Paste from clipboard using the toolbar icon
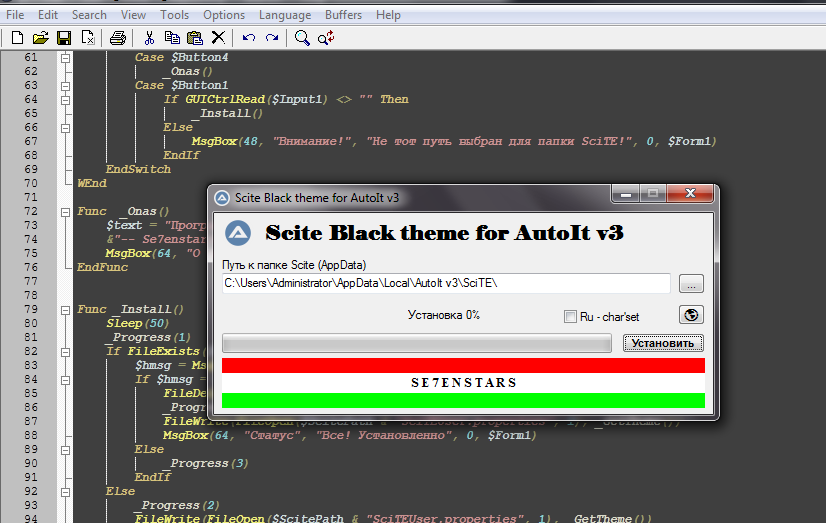The image size is (826, 523). click(x=194, y=38)
